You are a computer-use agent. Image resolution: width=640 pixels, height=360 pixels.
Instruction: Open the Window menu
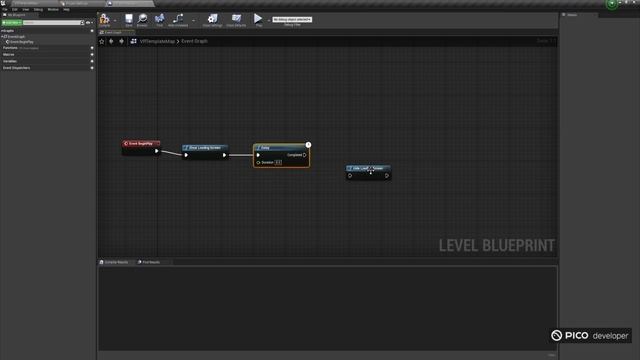[x=53, y=9]
